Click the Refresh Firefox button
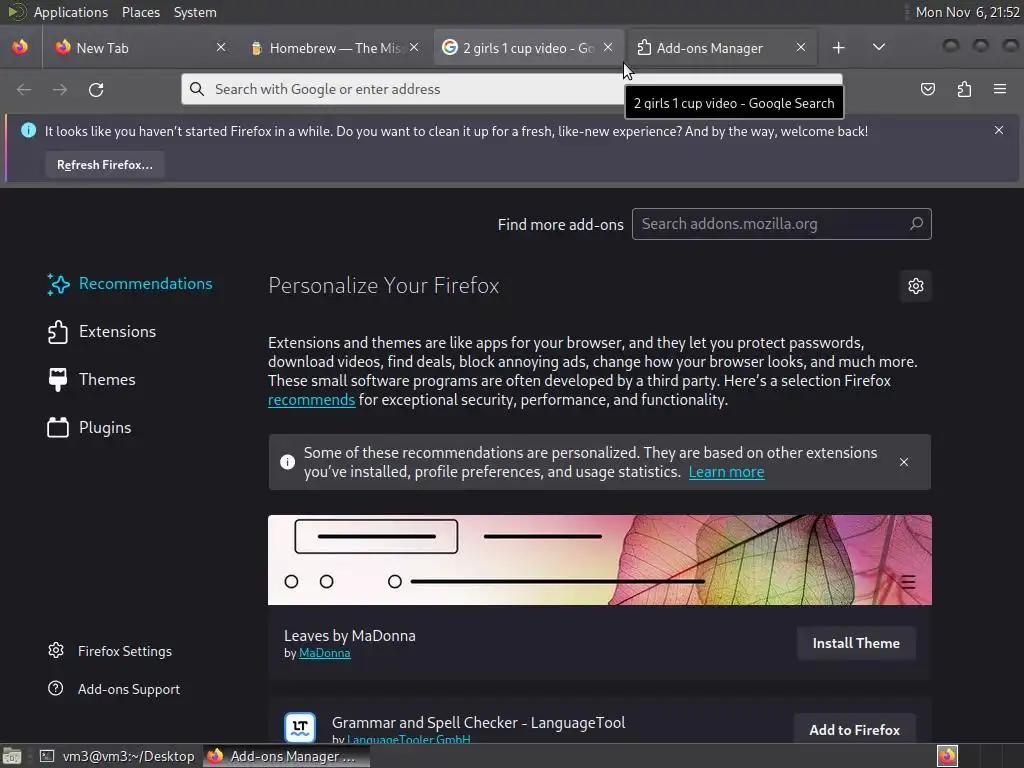The height and width of the screenshot is (768, 1024). tap(104, 165)
